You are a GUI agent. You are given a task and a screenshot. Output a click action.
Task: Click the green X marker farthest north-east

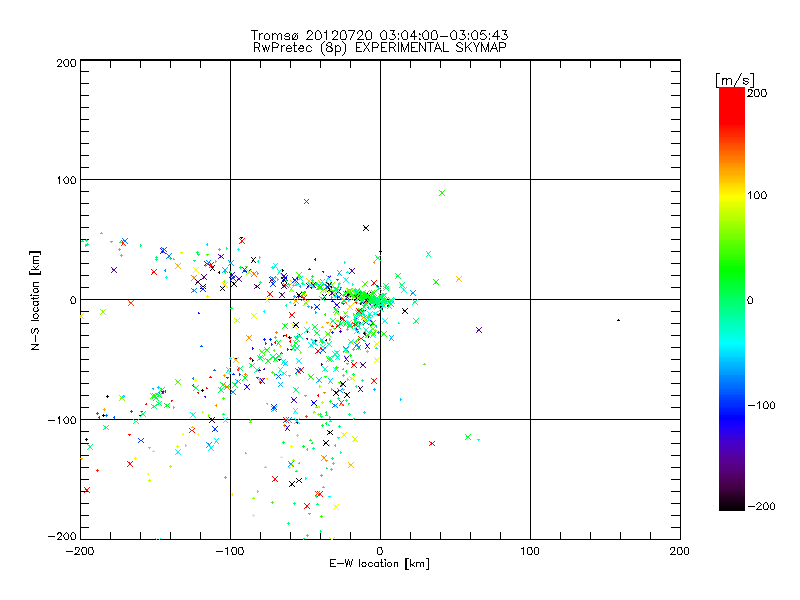pyautogui.click(x=442, y=193)
